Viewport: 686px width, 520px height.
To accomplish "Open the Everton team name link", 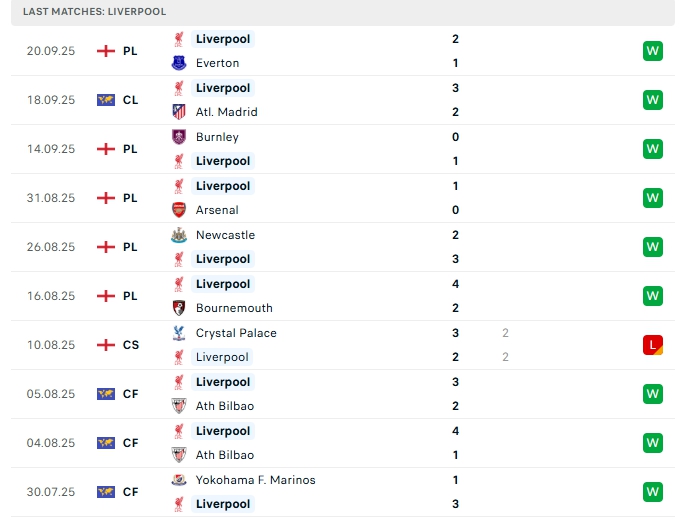I will click(217, 63).
